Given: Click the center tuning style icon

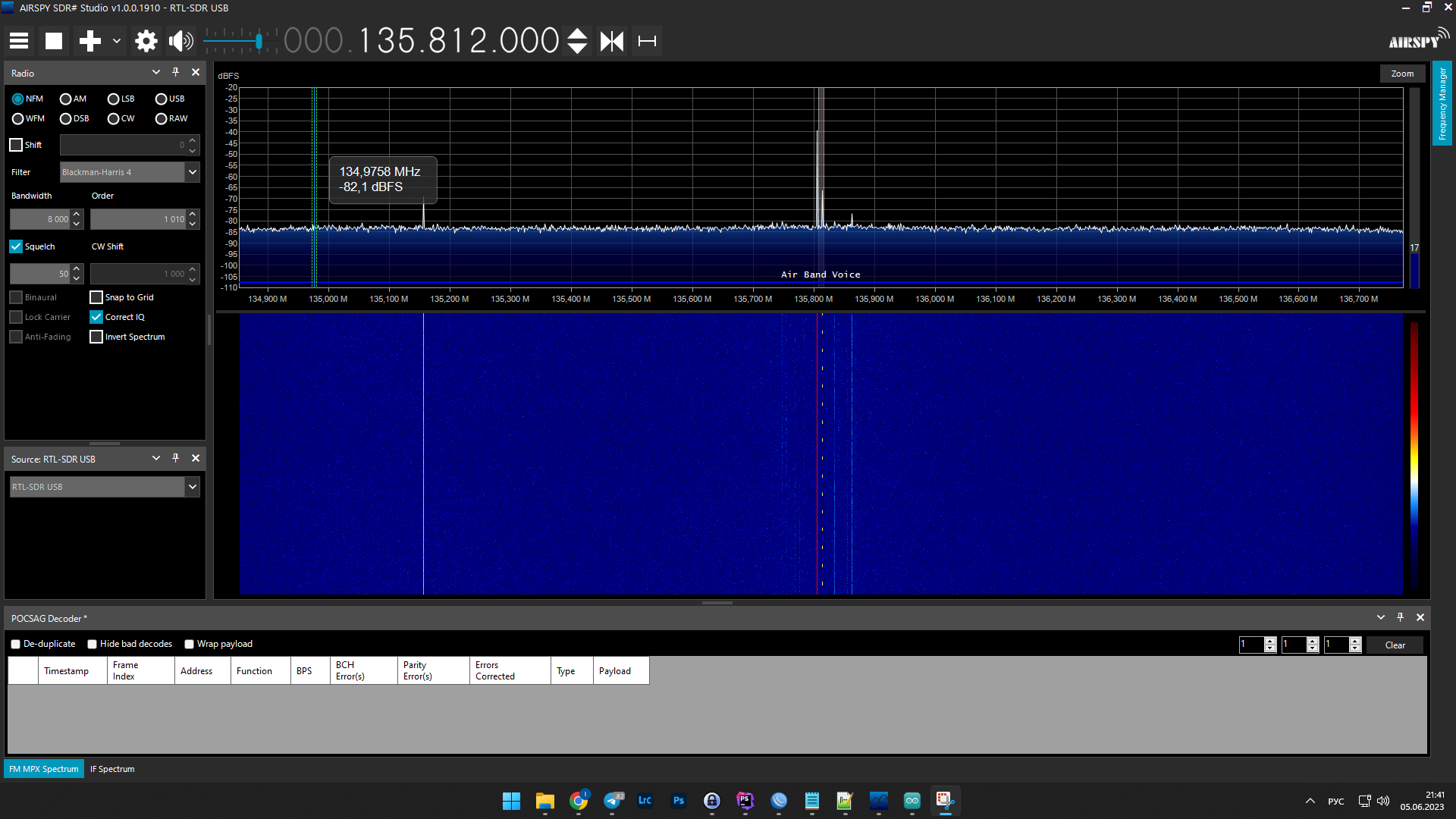Looking at the screenshot, I should (x=612, y=41).
